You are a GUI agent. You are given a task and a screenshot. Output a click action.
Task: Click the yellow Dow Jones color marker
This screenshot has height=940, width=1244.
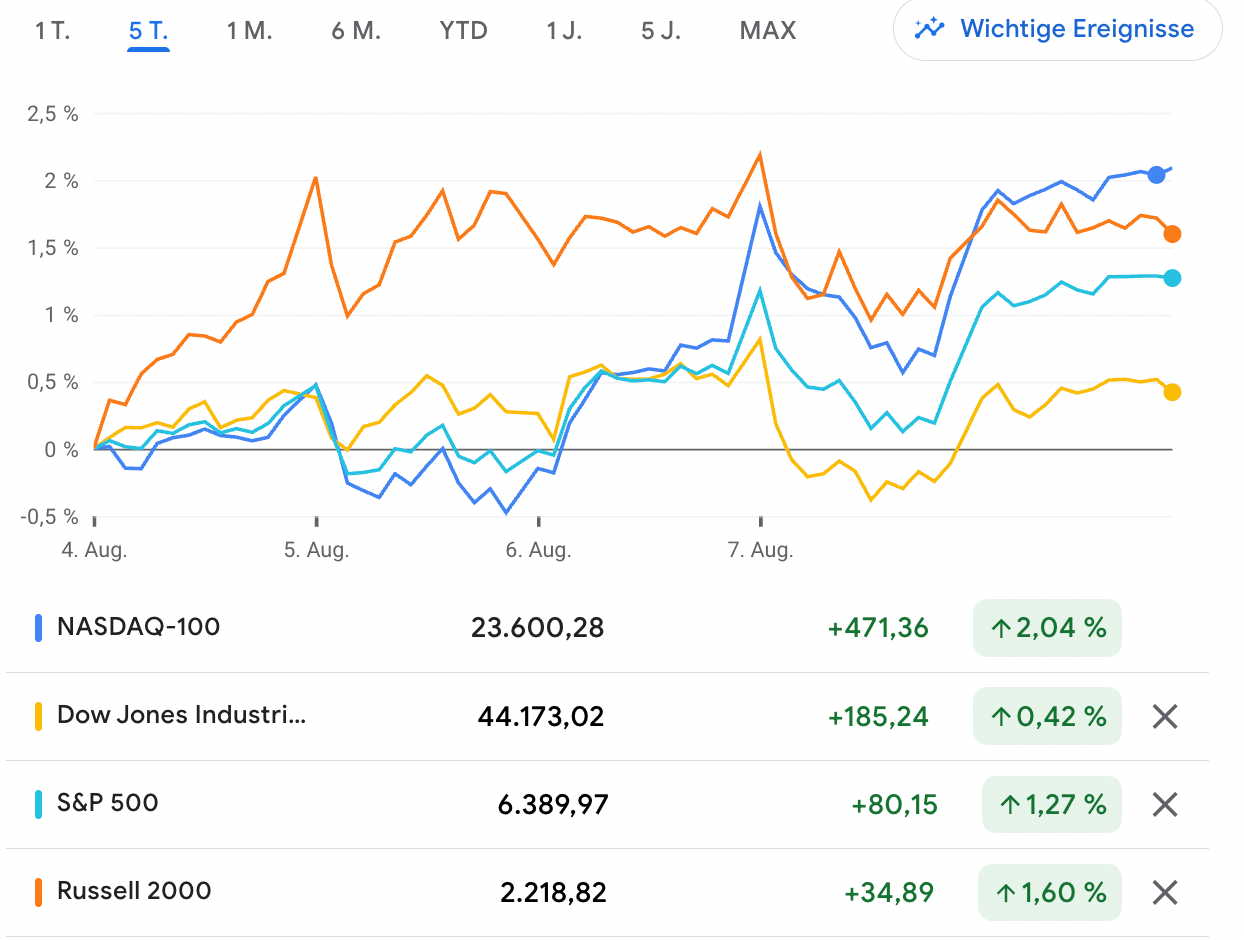[39, 716]
